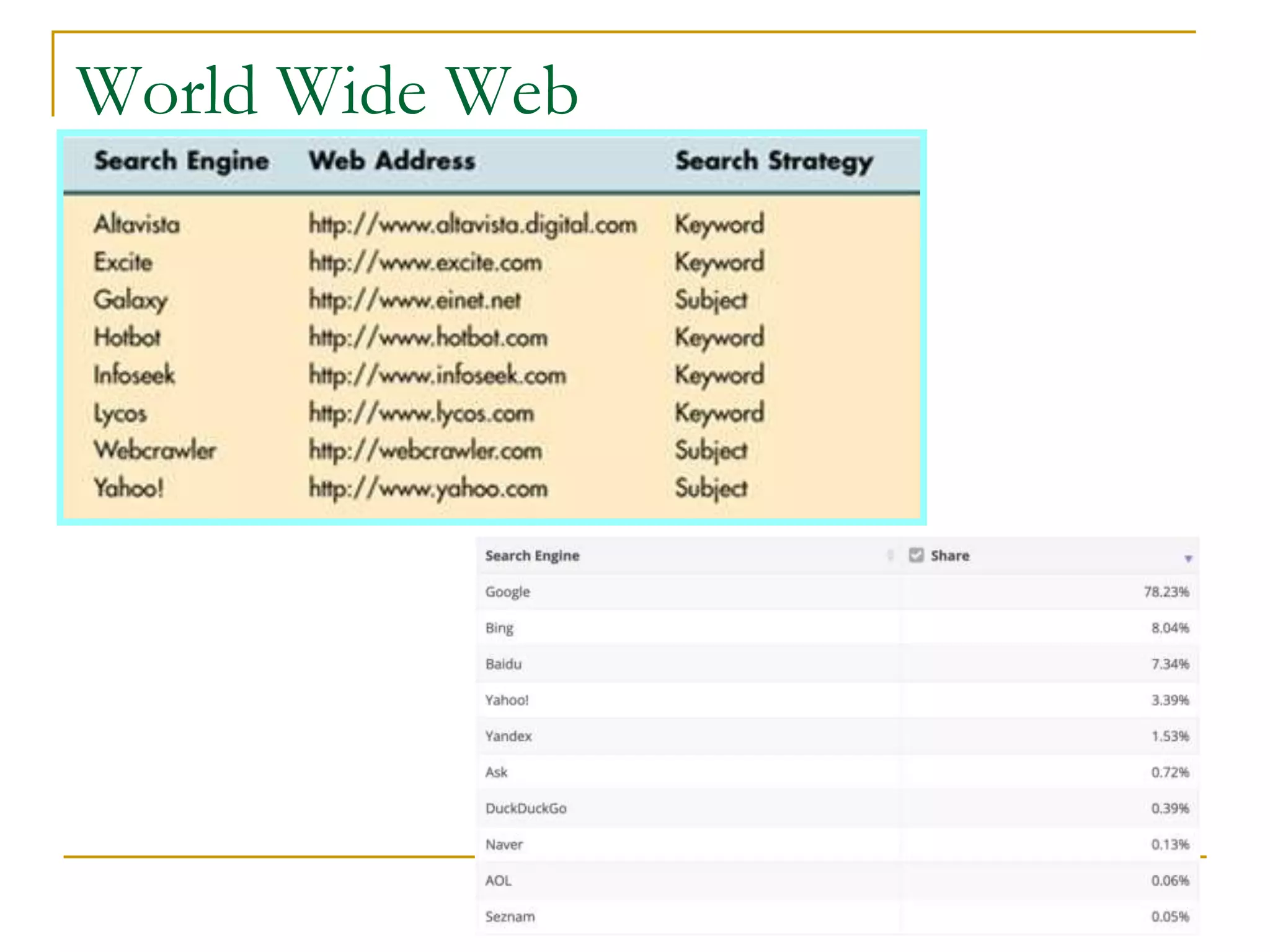Select the Baidu row name
1270x952 pixels.
504,664
